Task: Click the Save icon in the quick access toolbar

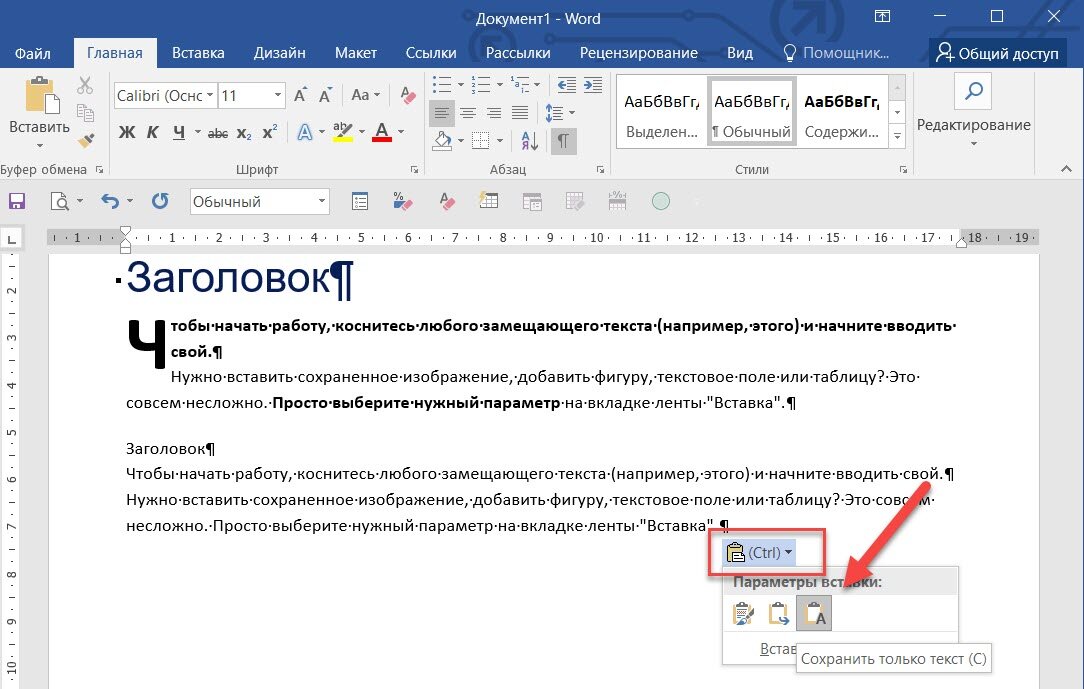Action: pos(17,201)
